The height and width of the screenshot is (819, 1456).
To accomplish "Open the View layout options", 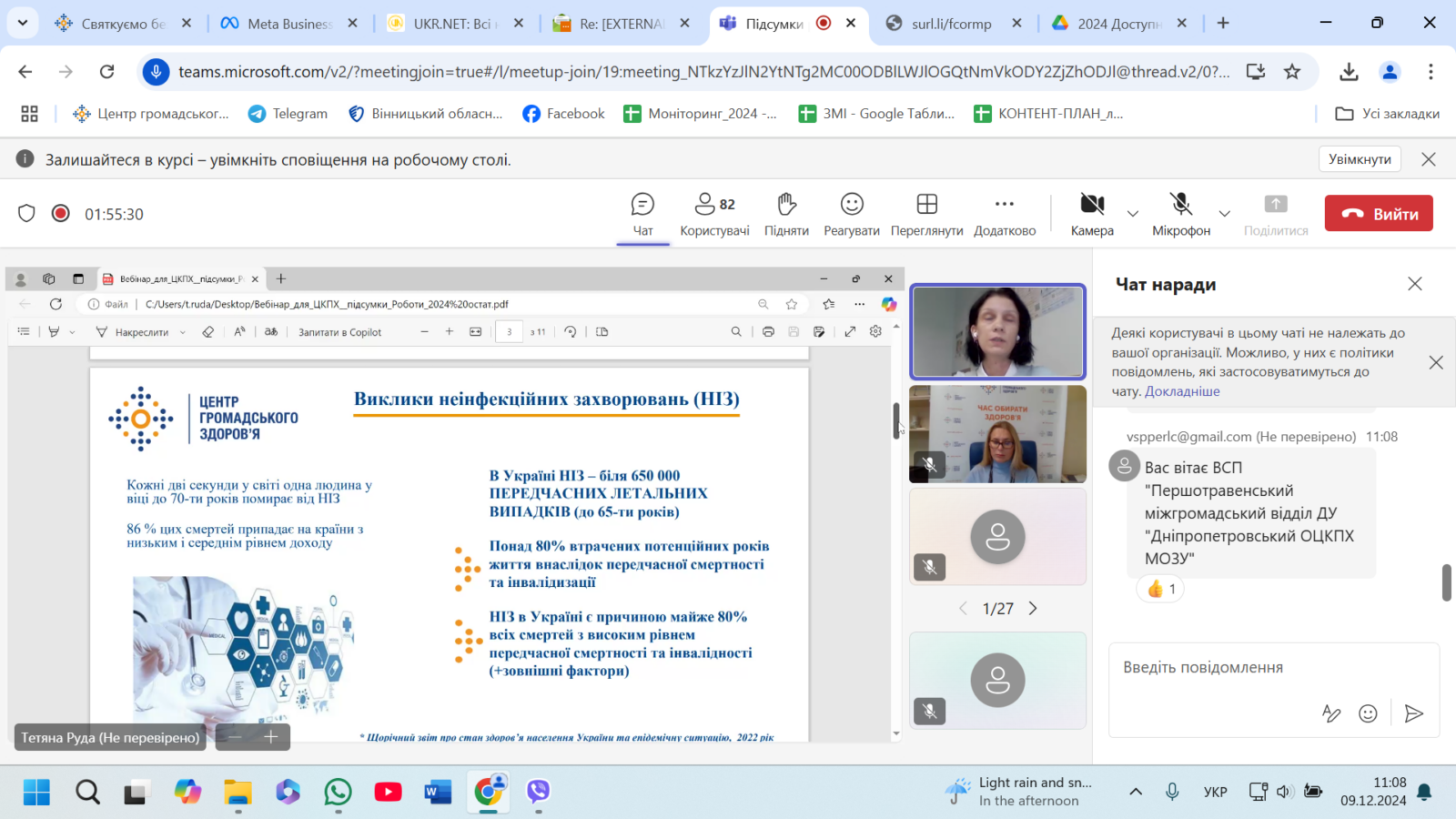I will point(926,214).
